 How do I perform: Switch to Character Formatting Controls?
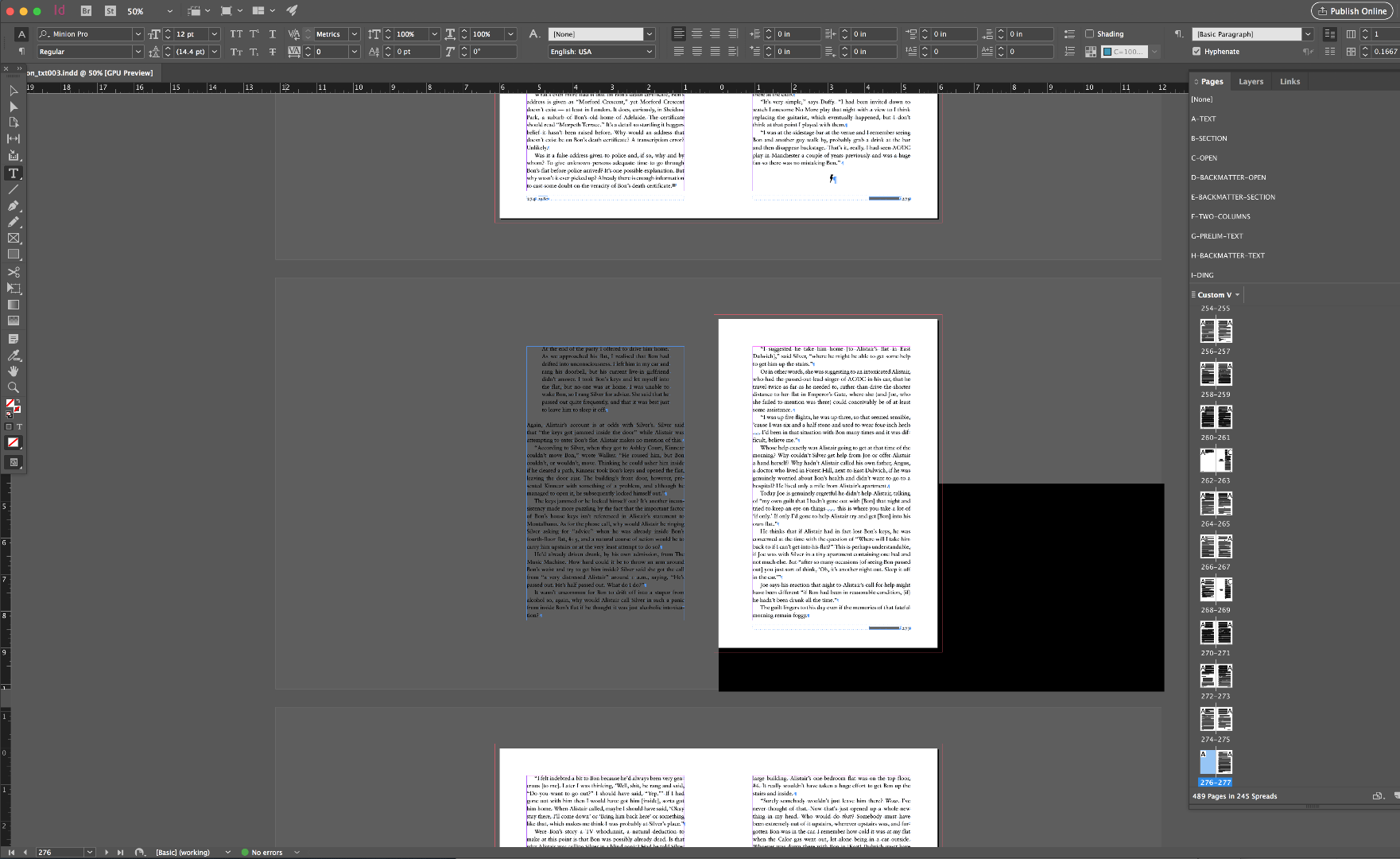[x=21, y=34]
